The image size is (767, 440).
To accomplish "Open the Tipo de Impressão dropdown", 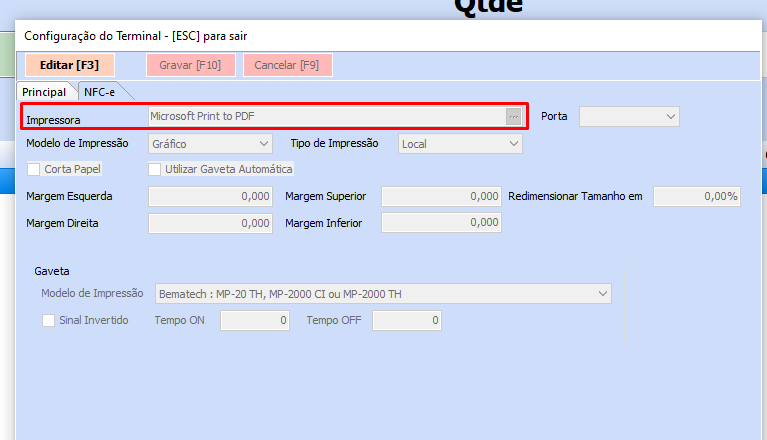I will [460, 144].
